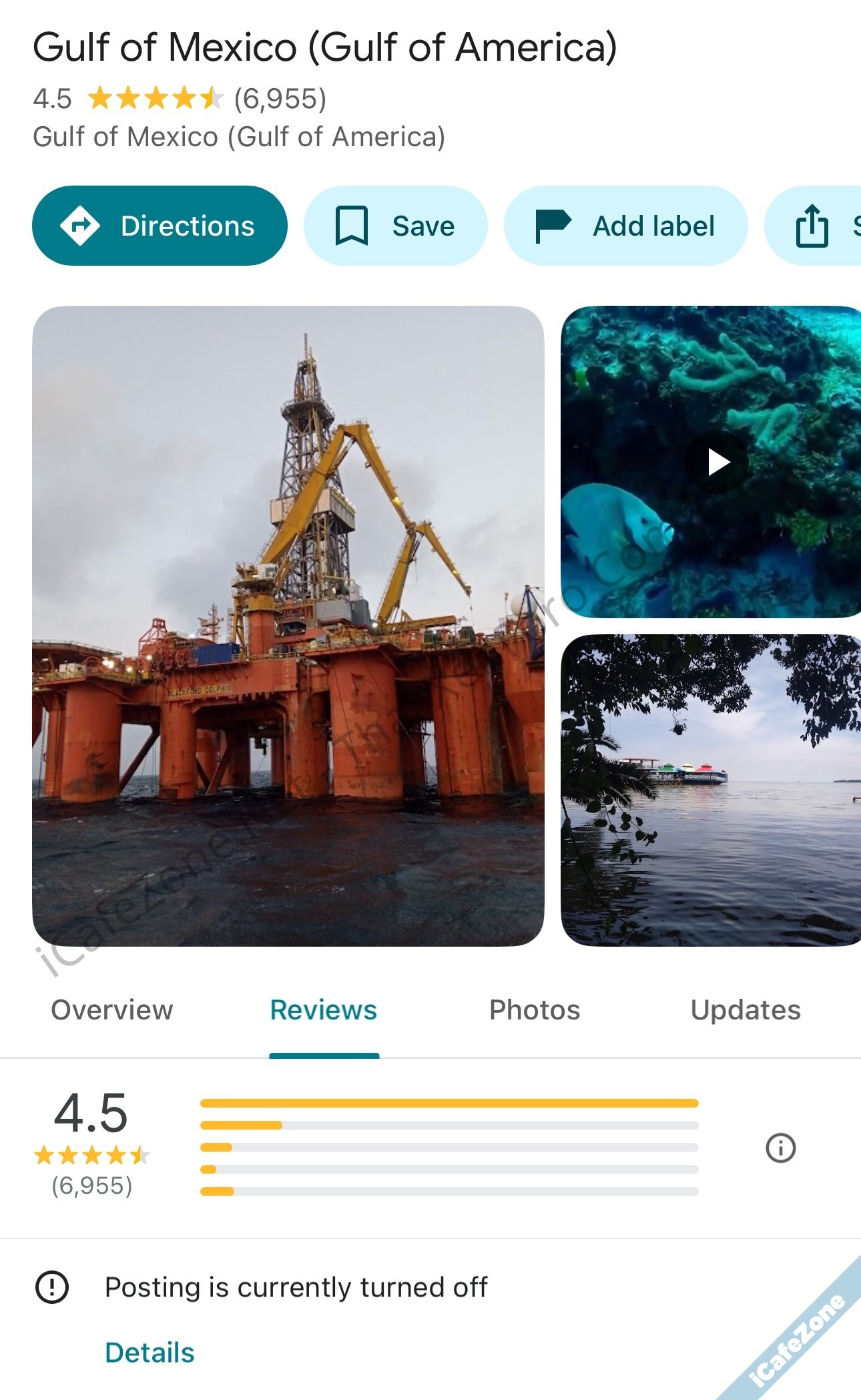The image size is (861, 1400).
Task: Open the oil rig photo
Action: (288, 626)
